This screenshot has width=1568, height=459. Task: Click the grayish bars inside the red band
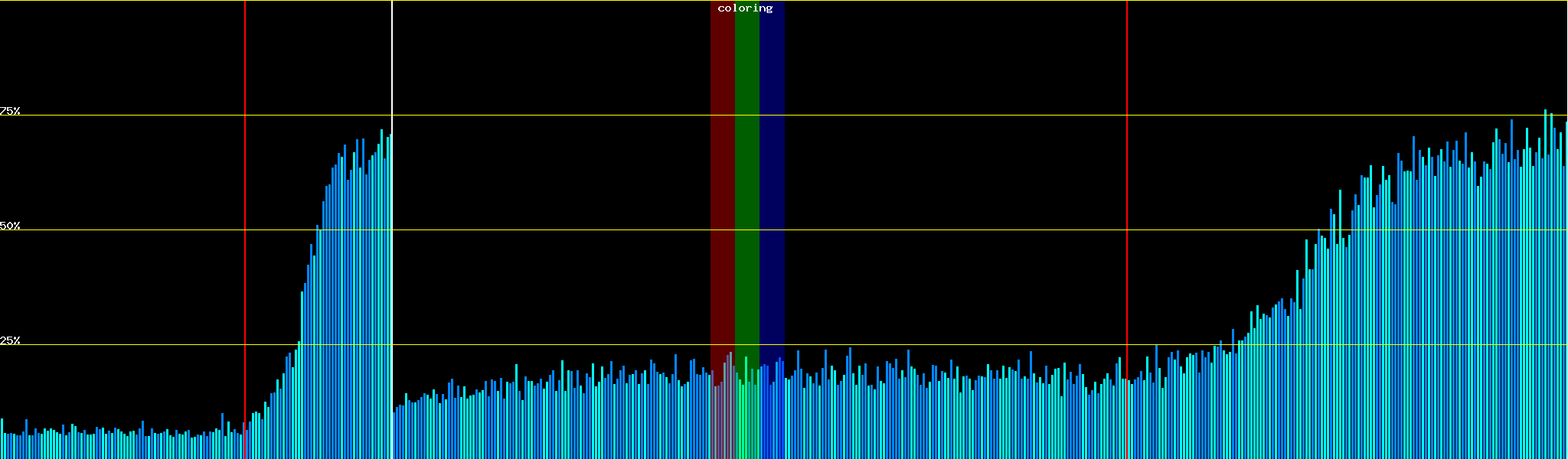(722, 413)
